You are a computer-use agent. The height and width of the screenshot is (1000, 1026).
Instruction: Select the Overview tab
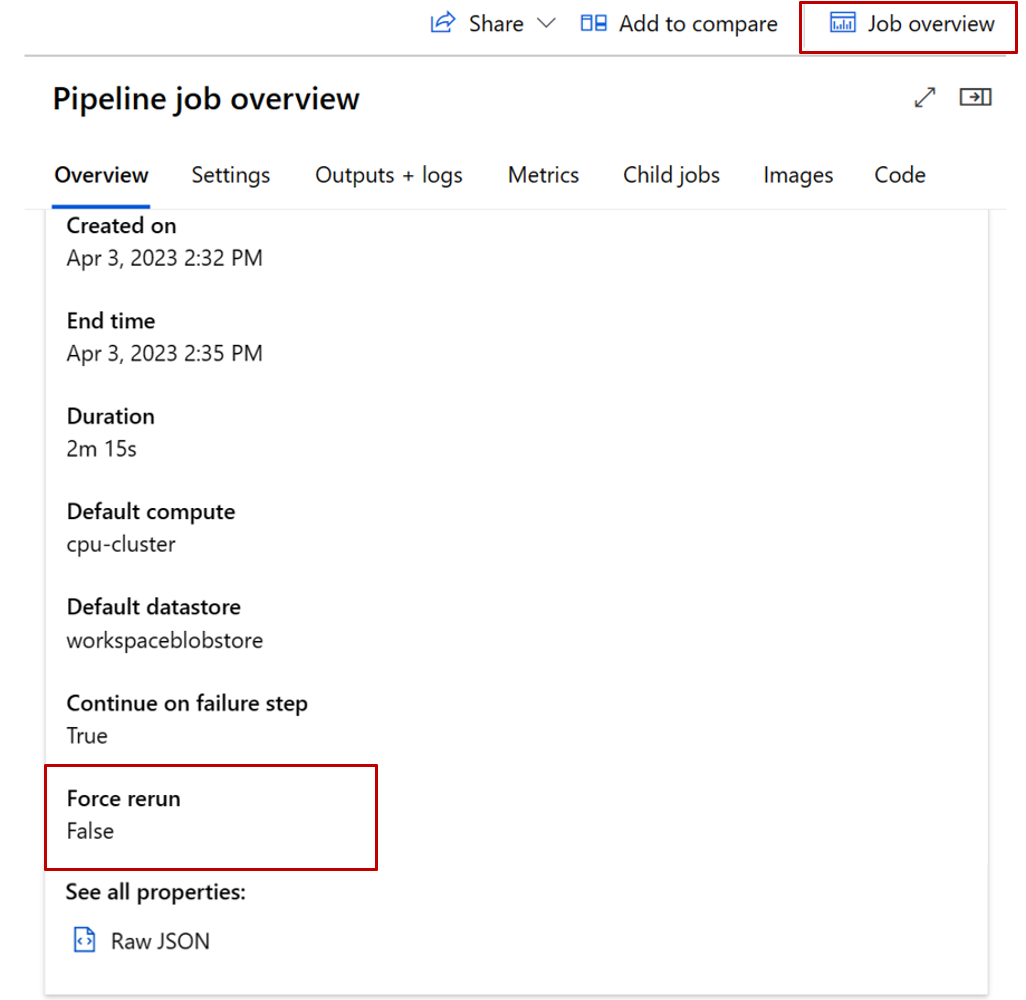point(101,175)
